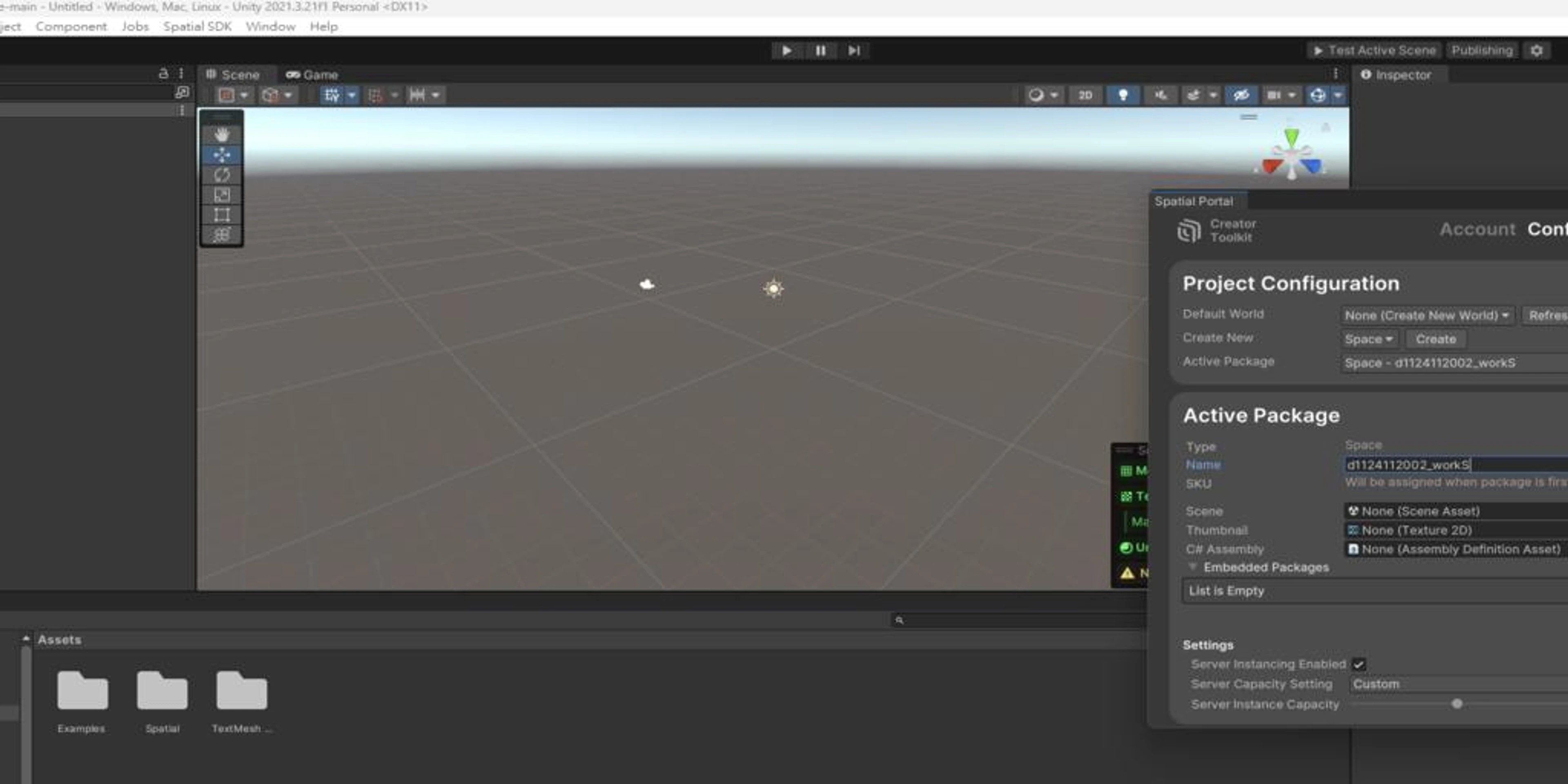Toggle 2D view mode
This screenshot has height=784, width=1568.
(x=1085, y=95)
